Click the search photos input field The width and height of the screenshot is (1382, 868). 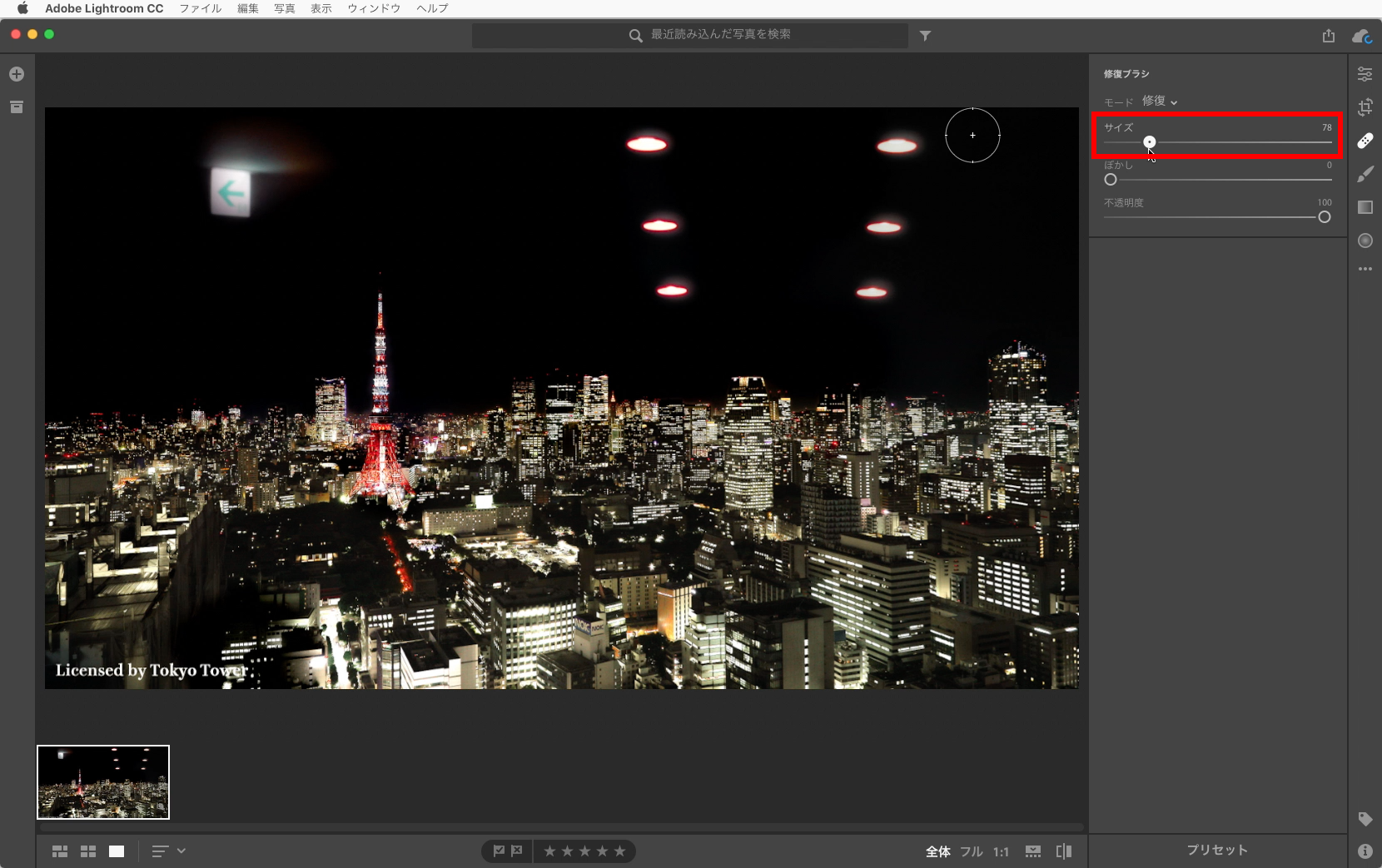click(x=690, y=35)
